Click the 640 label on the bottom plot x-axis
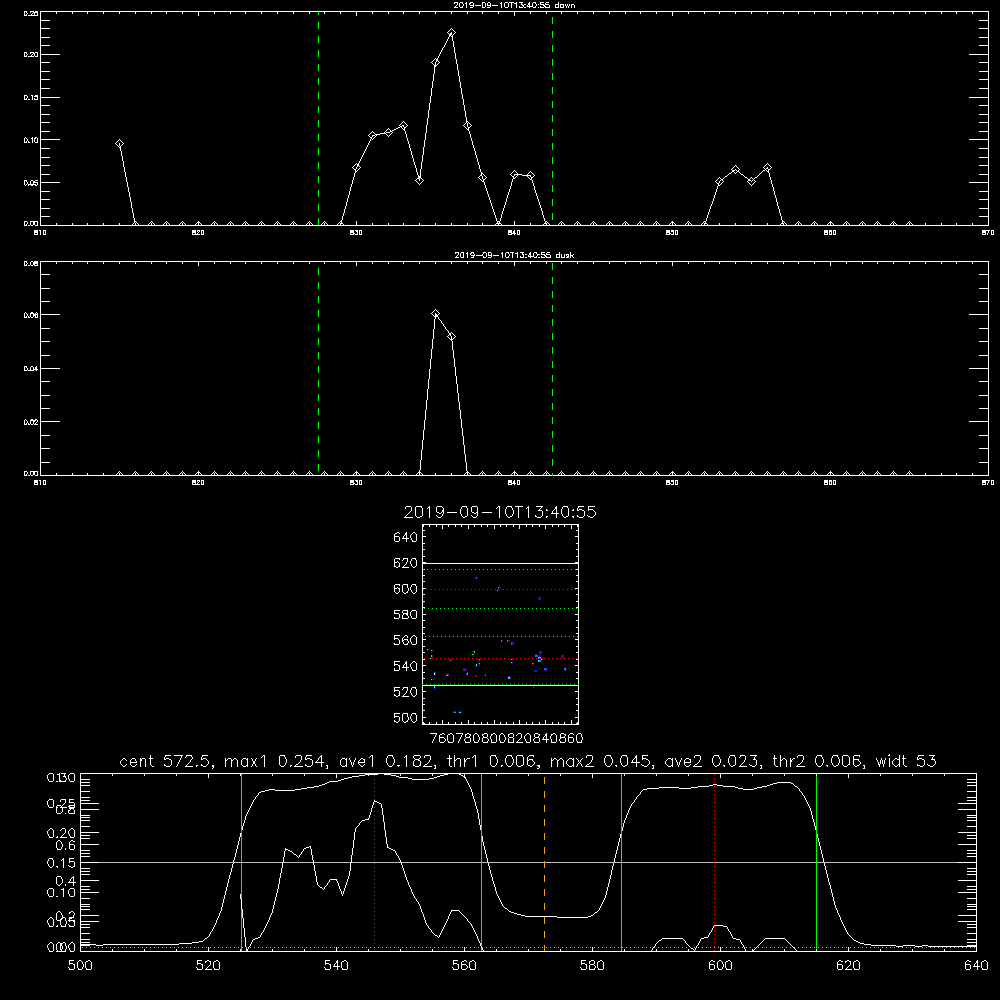1000x1000 pixels. 976,966
